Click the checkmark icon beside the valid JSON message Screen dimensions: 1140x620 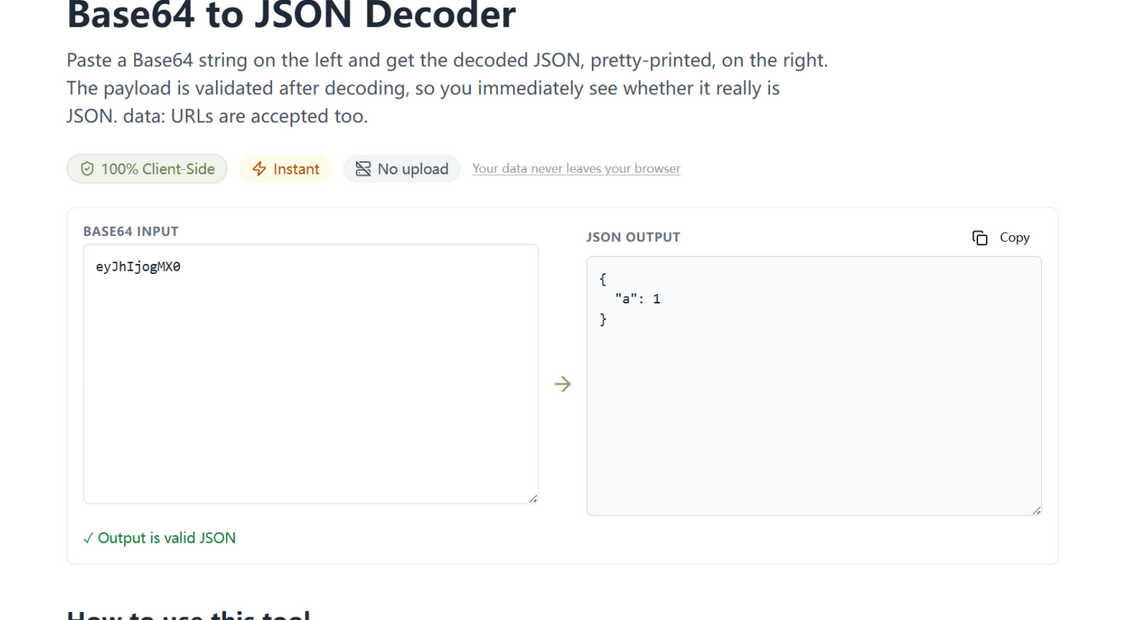point(88,539)
